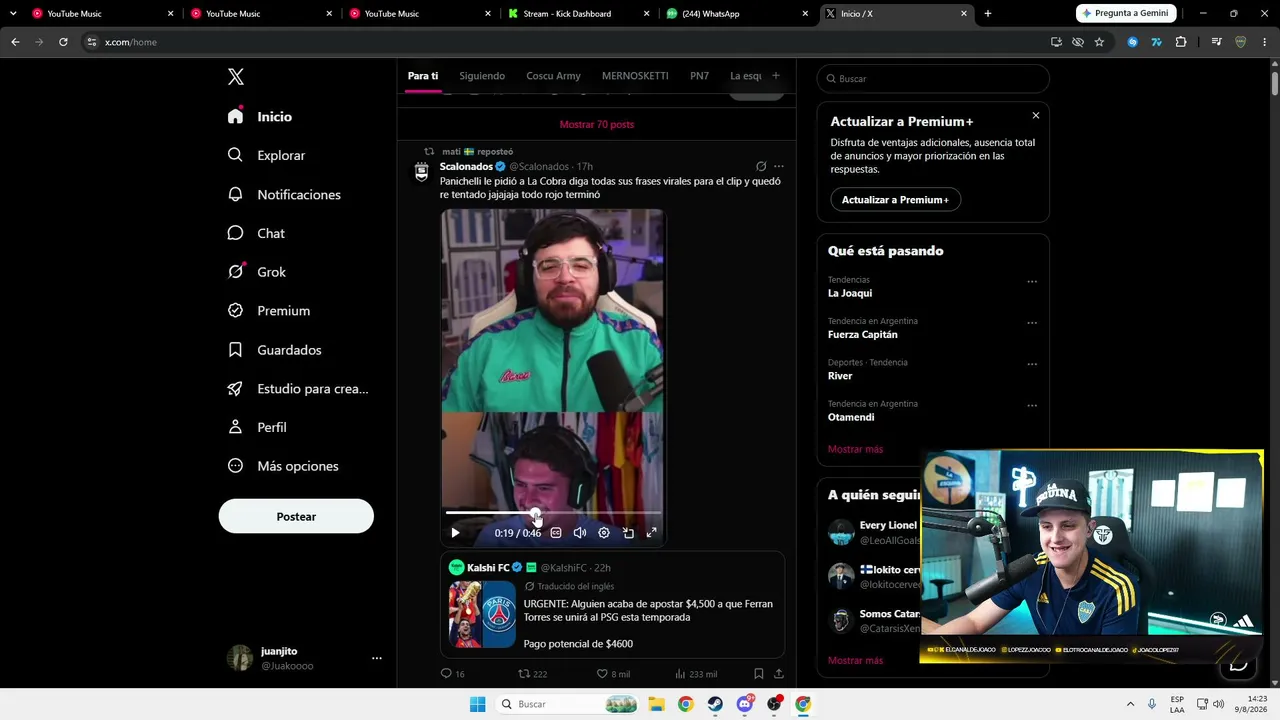Select the Para ti tab
The image size is (1280, 720).
[423, 76]
